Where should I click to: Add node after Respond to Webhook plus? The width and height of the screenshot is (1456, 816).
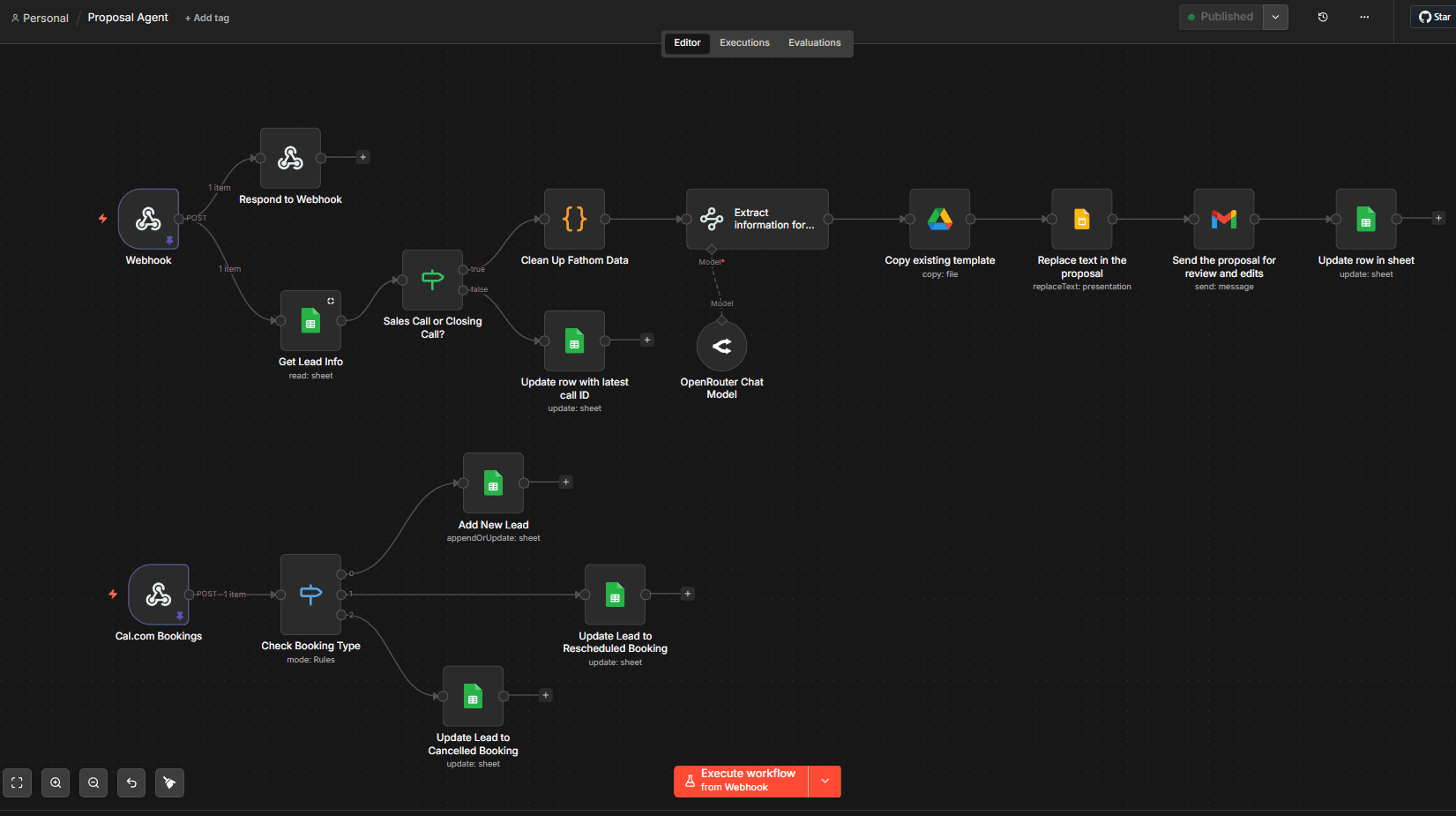pyautogui.click(x=362, y=157)
